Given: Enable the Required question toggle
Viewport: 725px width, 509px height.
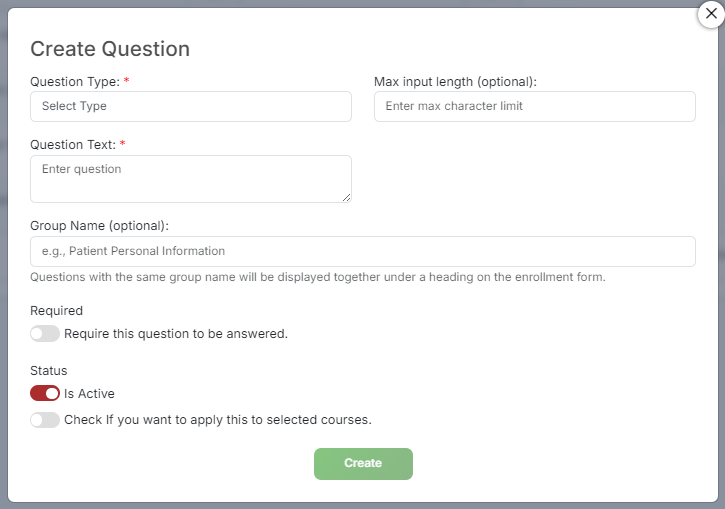Looking at the screenshot, I should 45,333.
